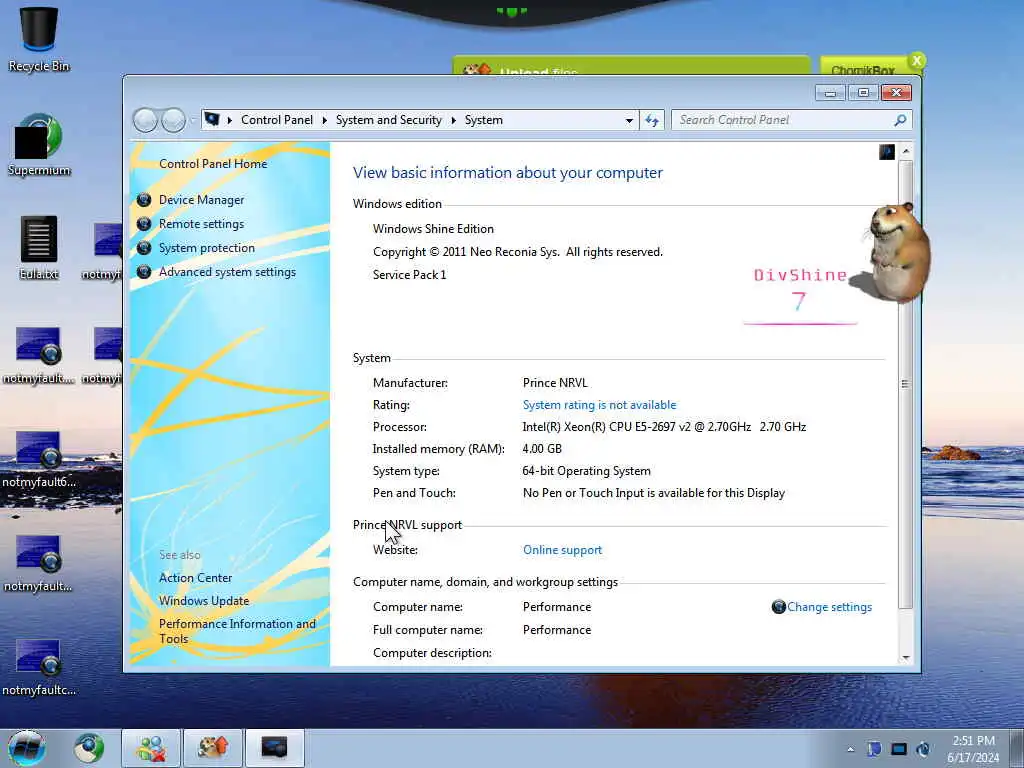
Task: Open Remote settings link
Action: (201, 224)
